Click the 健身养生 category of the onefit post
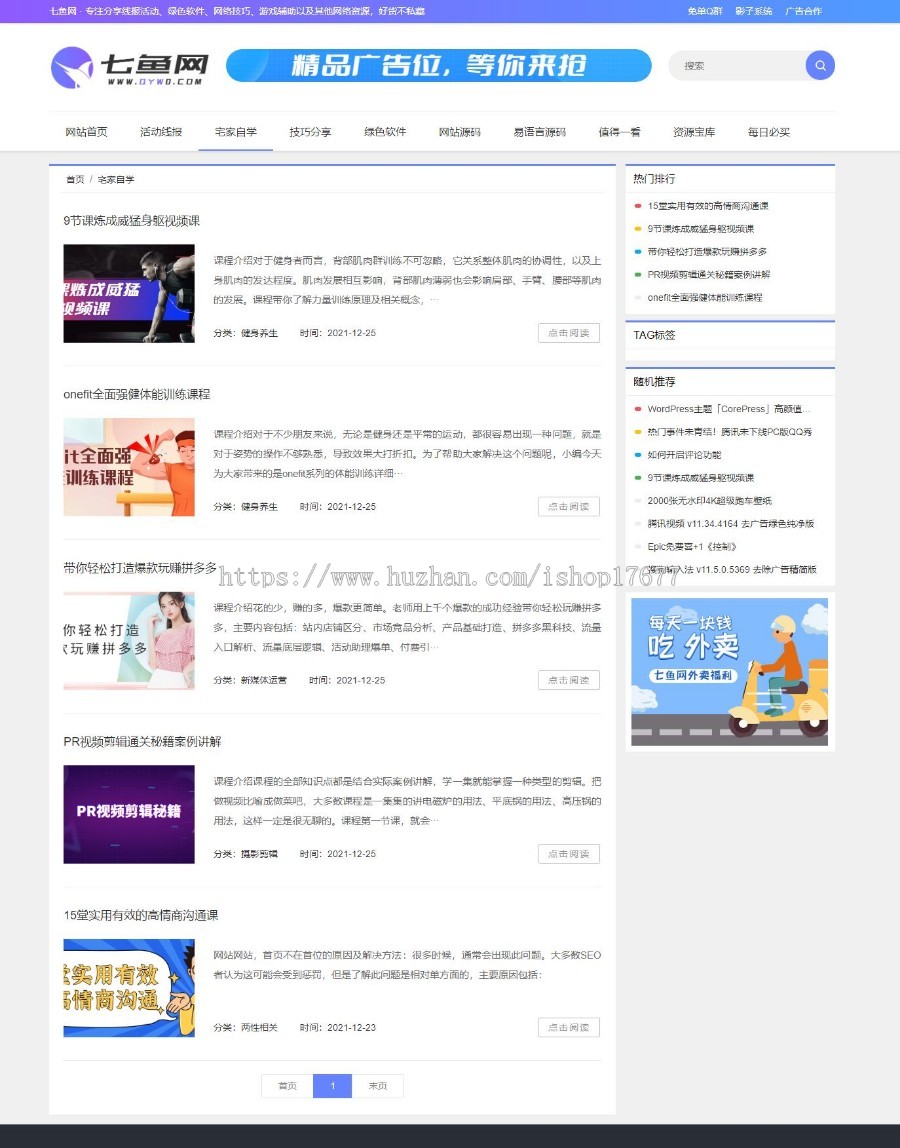900x1148 pixels. tap(259, 507)
